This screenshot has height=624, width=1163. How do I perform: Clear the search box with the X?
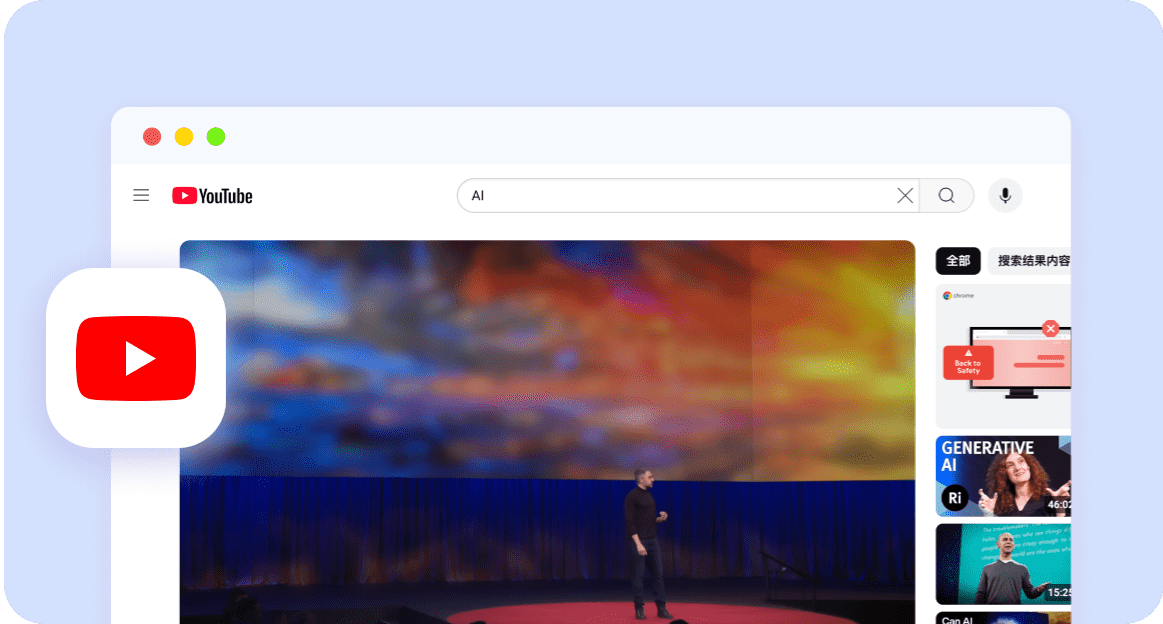pos(905,196)
